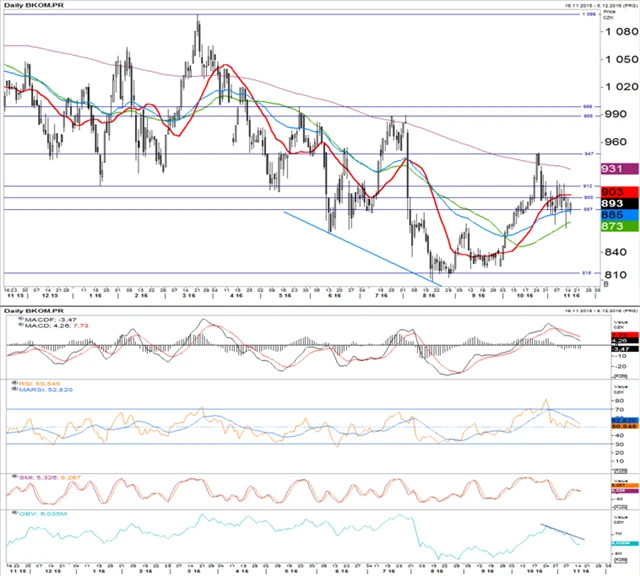Click the 999 horizontal line label
640x576 pixels.
587,107
